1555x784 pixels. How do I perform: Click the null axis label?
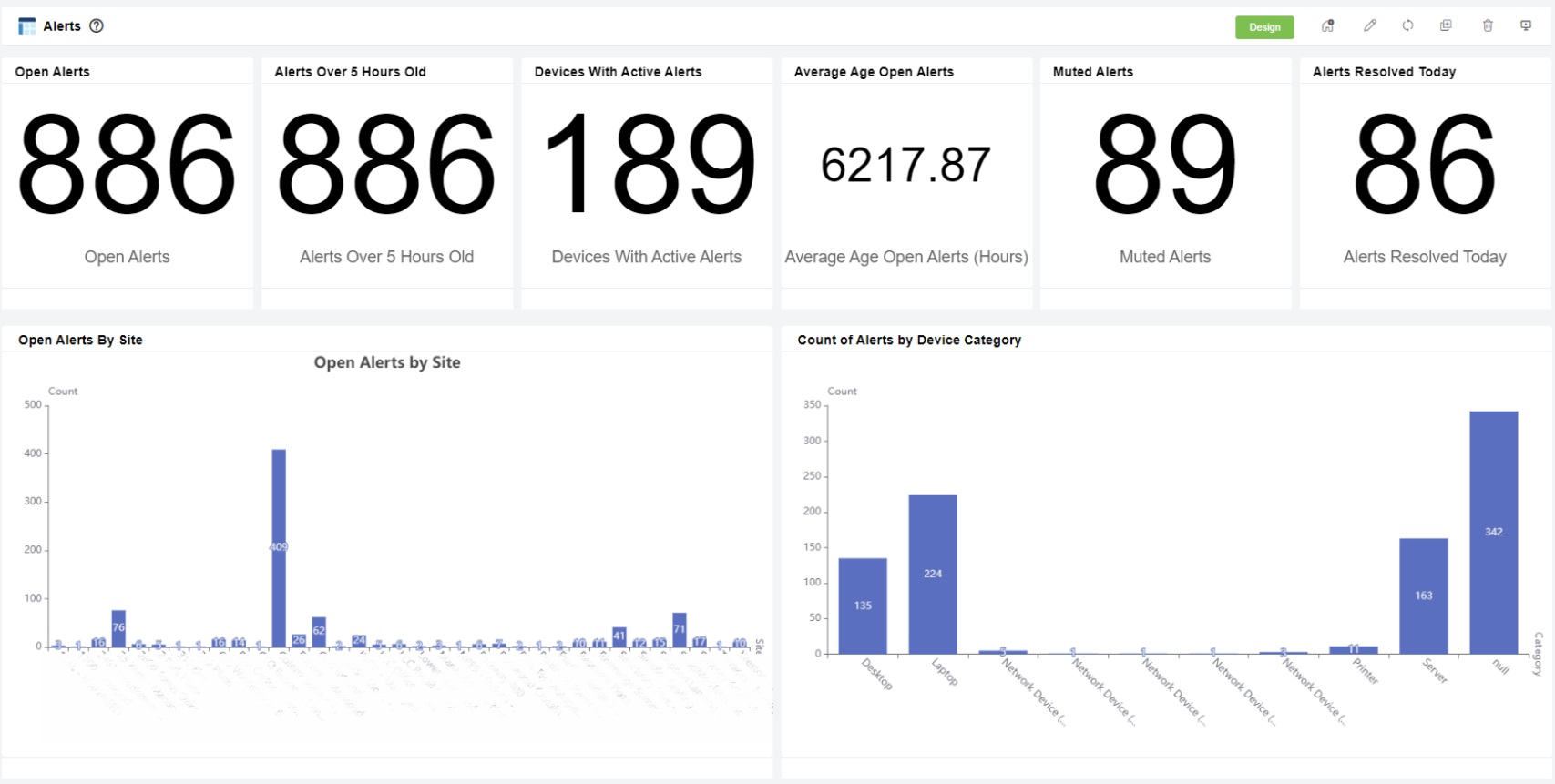click(x=1500, y=667)
